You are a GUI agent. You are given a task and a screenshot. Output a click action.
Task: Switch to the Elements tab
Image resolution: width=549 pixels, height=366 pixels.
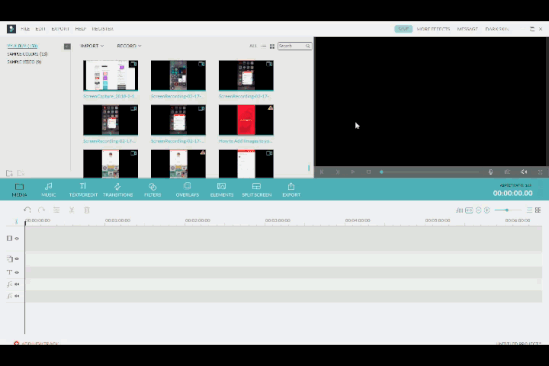(222, 190)
